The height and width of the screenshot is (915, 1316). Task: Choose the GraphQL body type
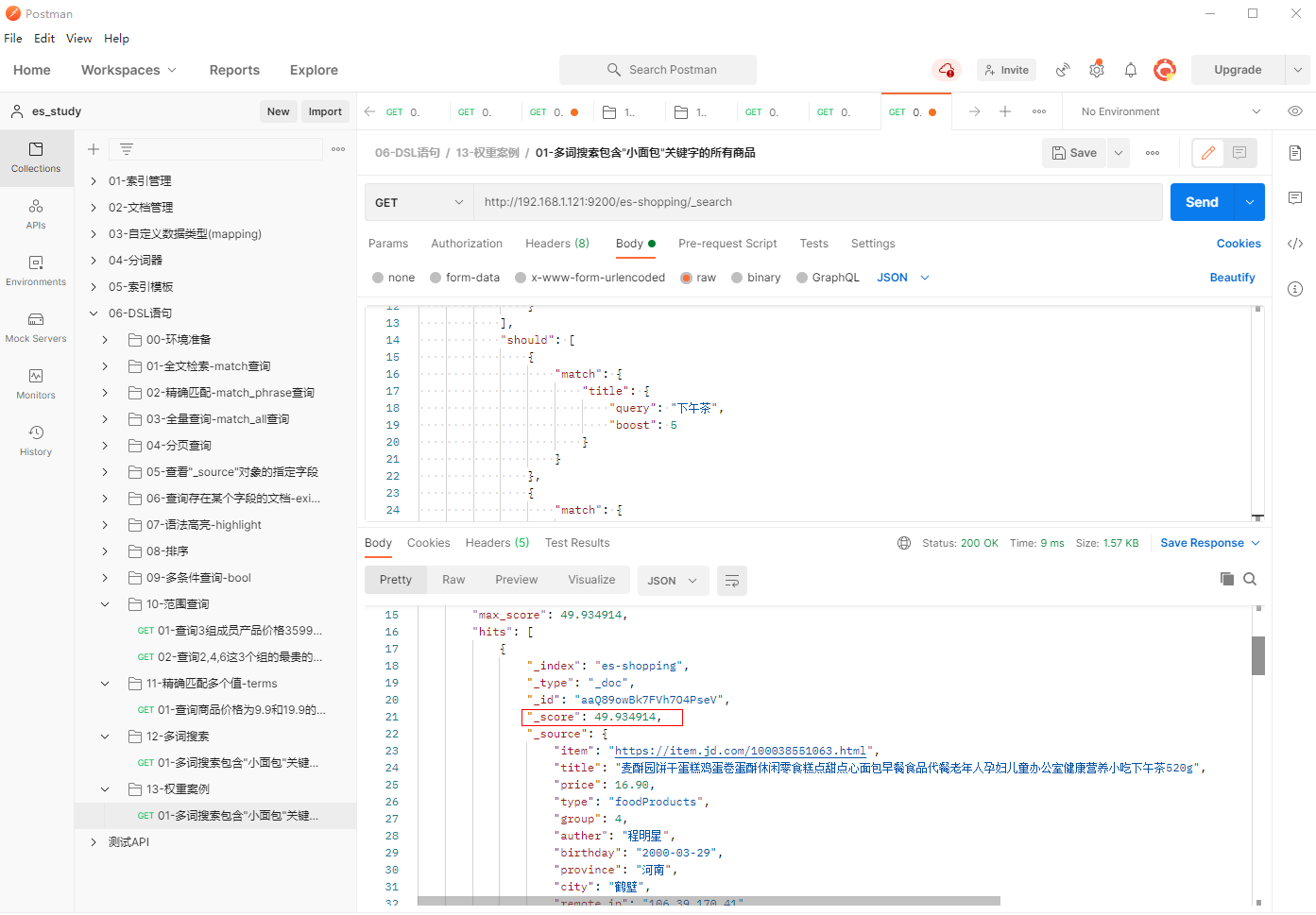pos(802,278)
